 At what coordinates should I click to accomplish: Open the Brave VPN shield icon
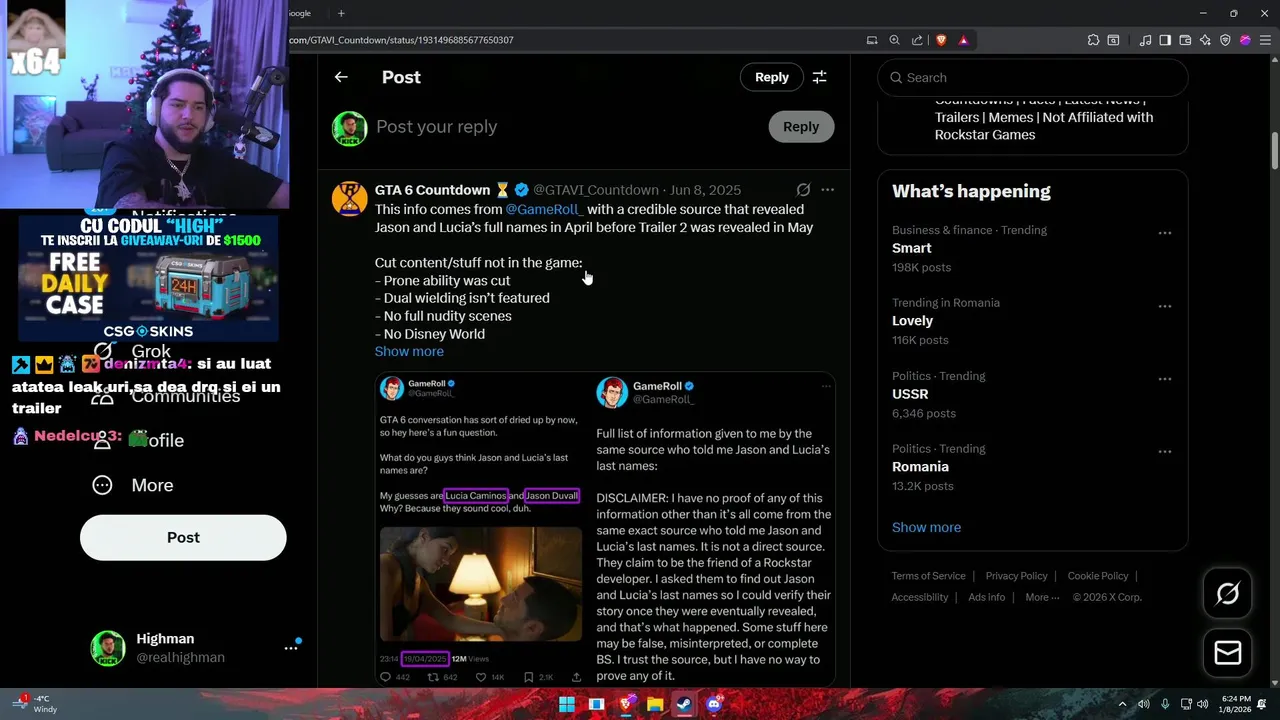1225,40
